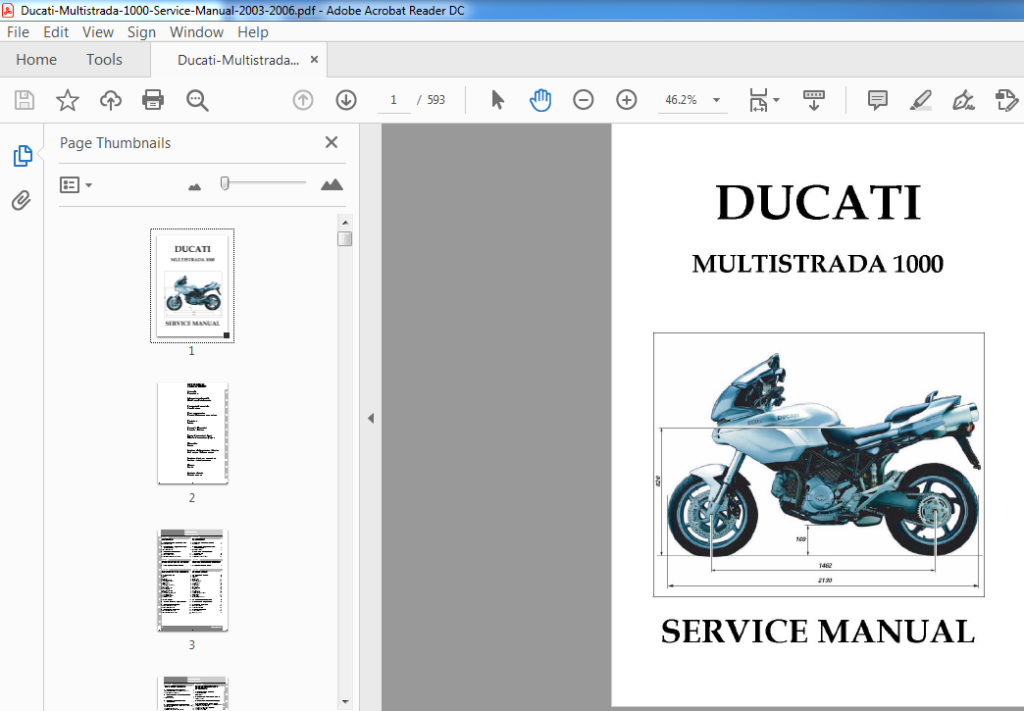Switch to the Tools tab

coord(104,59)
